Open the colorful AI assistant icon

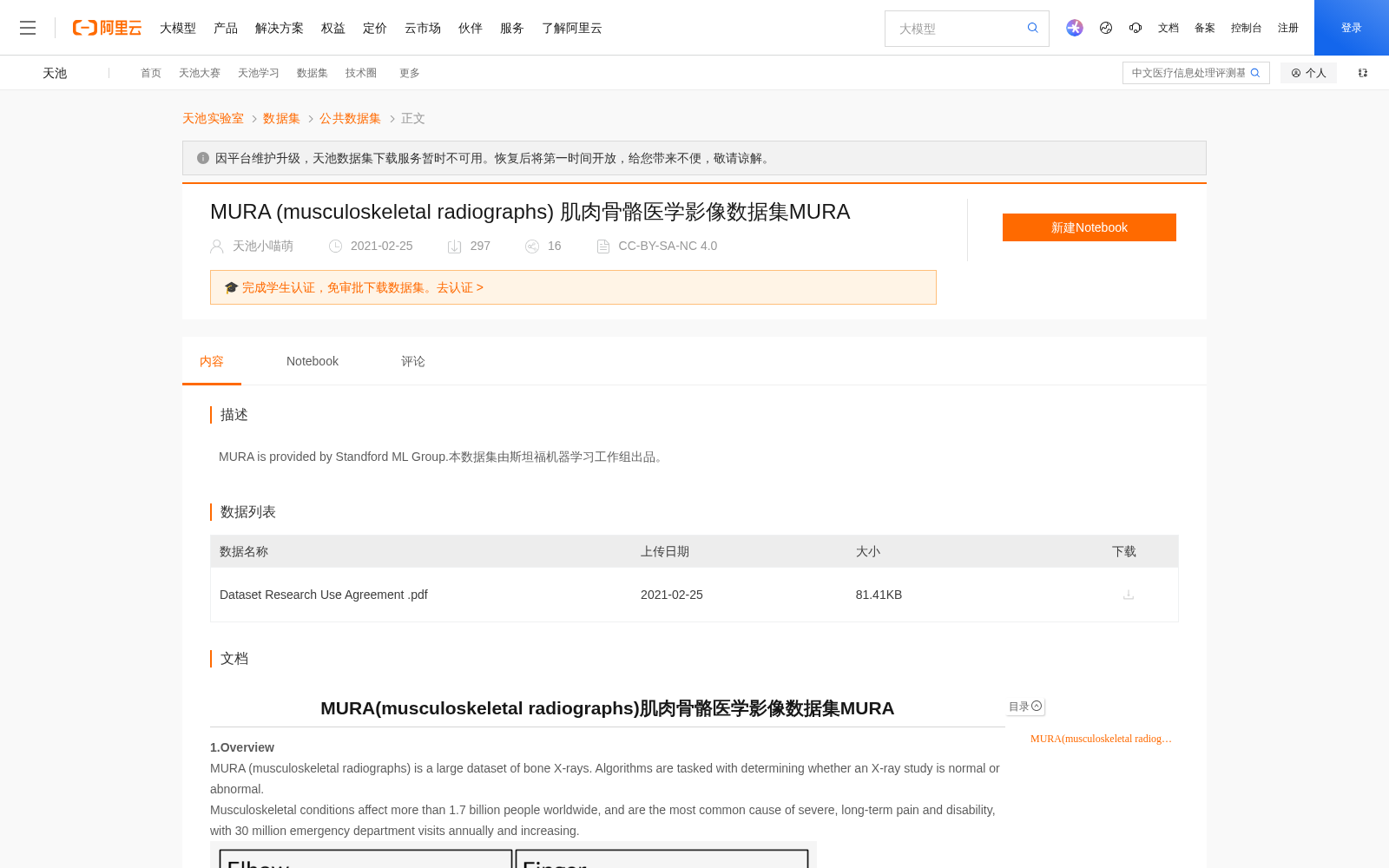point(1075,28)
